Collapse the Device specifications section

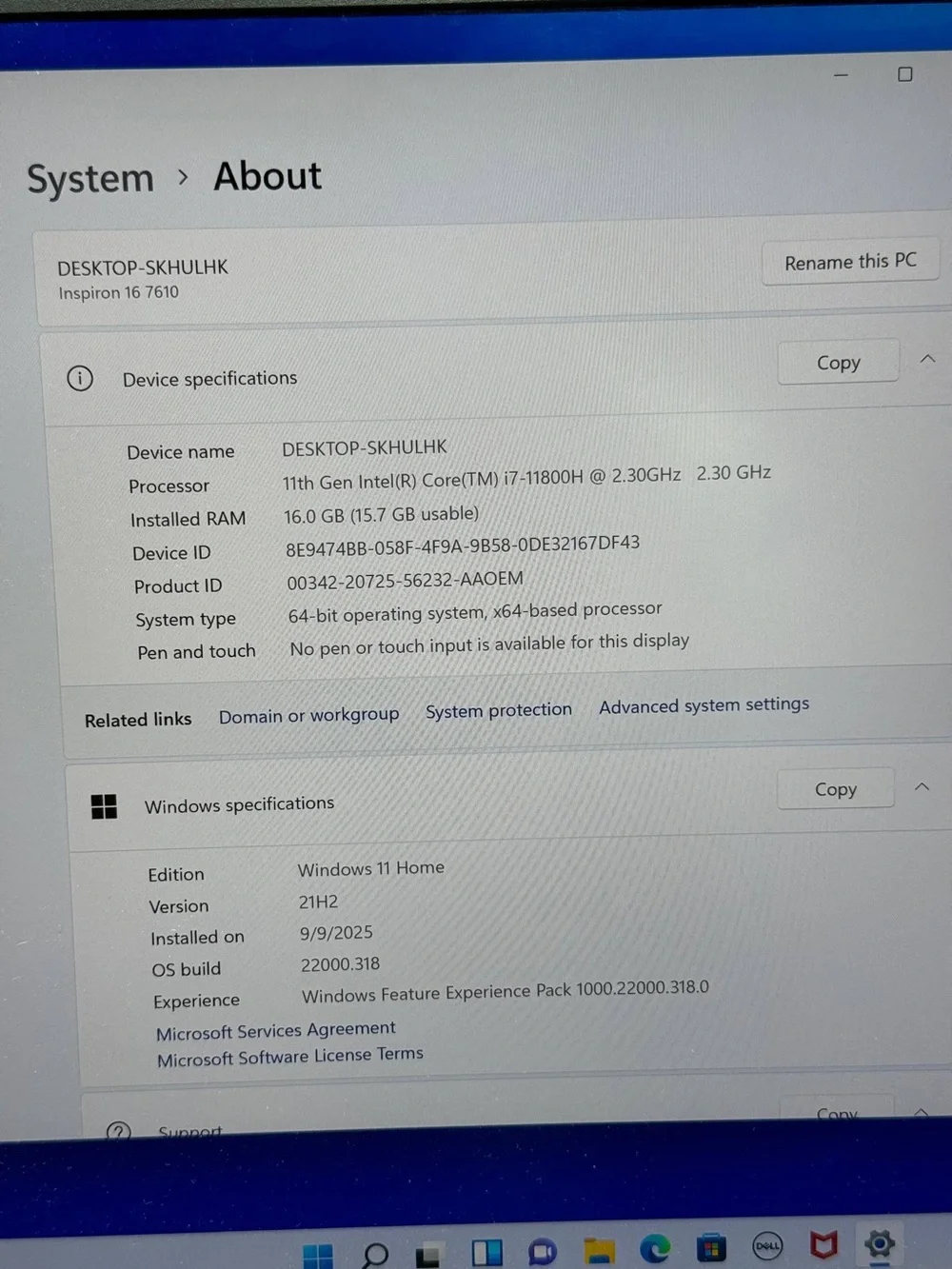point(928,359)
